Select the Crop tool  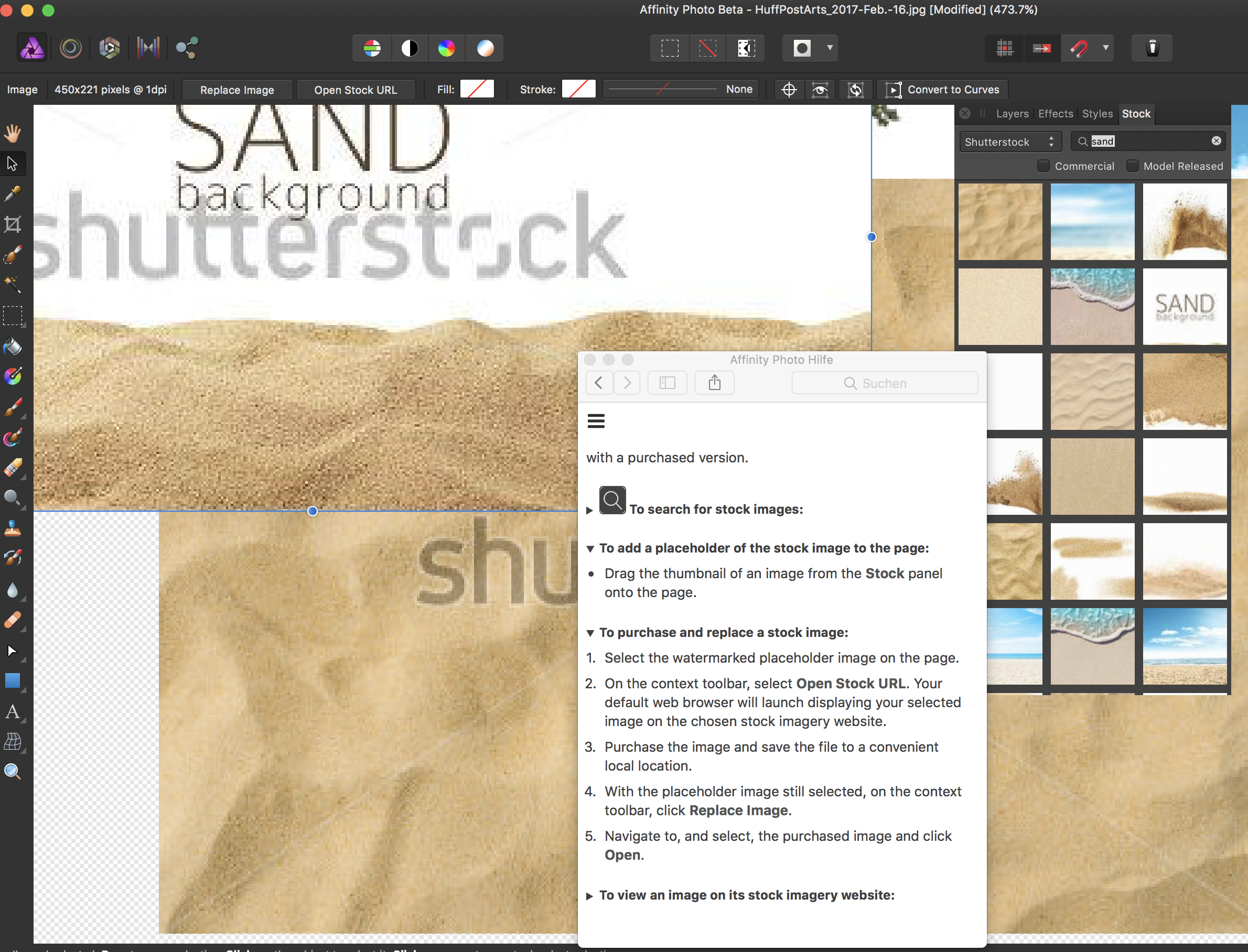point(13,224)
